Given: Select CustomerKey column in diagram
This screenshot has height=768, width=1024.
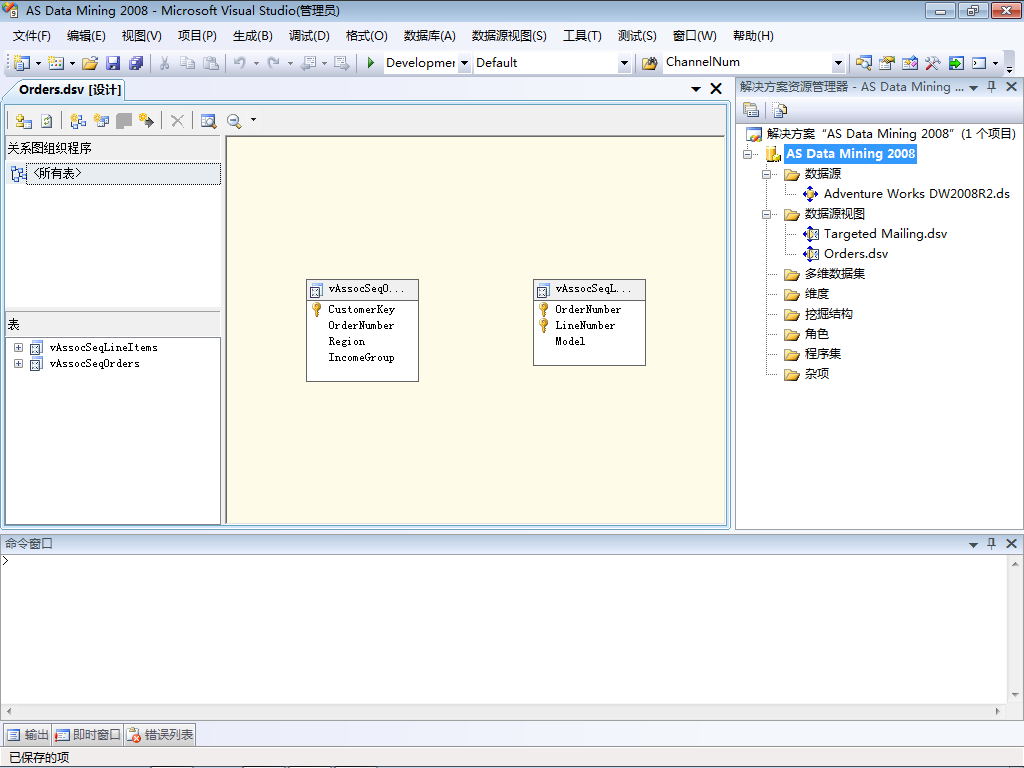Looking at the screenshot, I should (x=361, y=310).
